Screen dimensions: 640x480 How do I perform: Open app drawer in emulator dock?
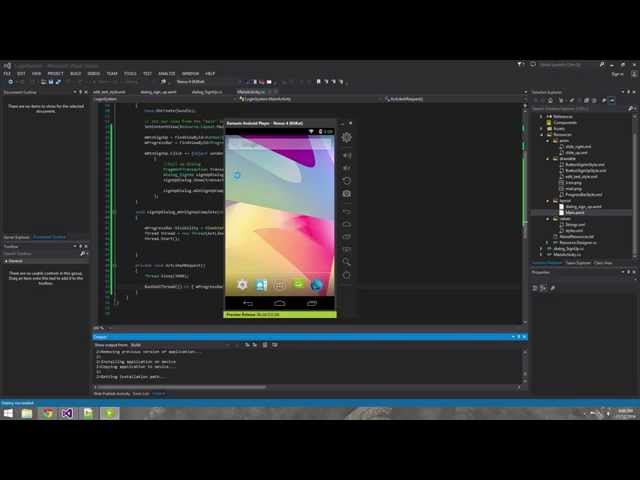point(280,284)
